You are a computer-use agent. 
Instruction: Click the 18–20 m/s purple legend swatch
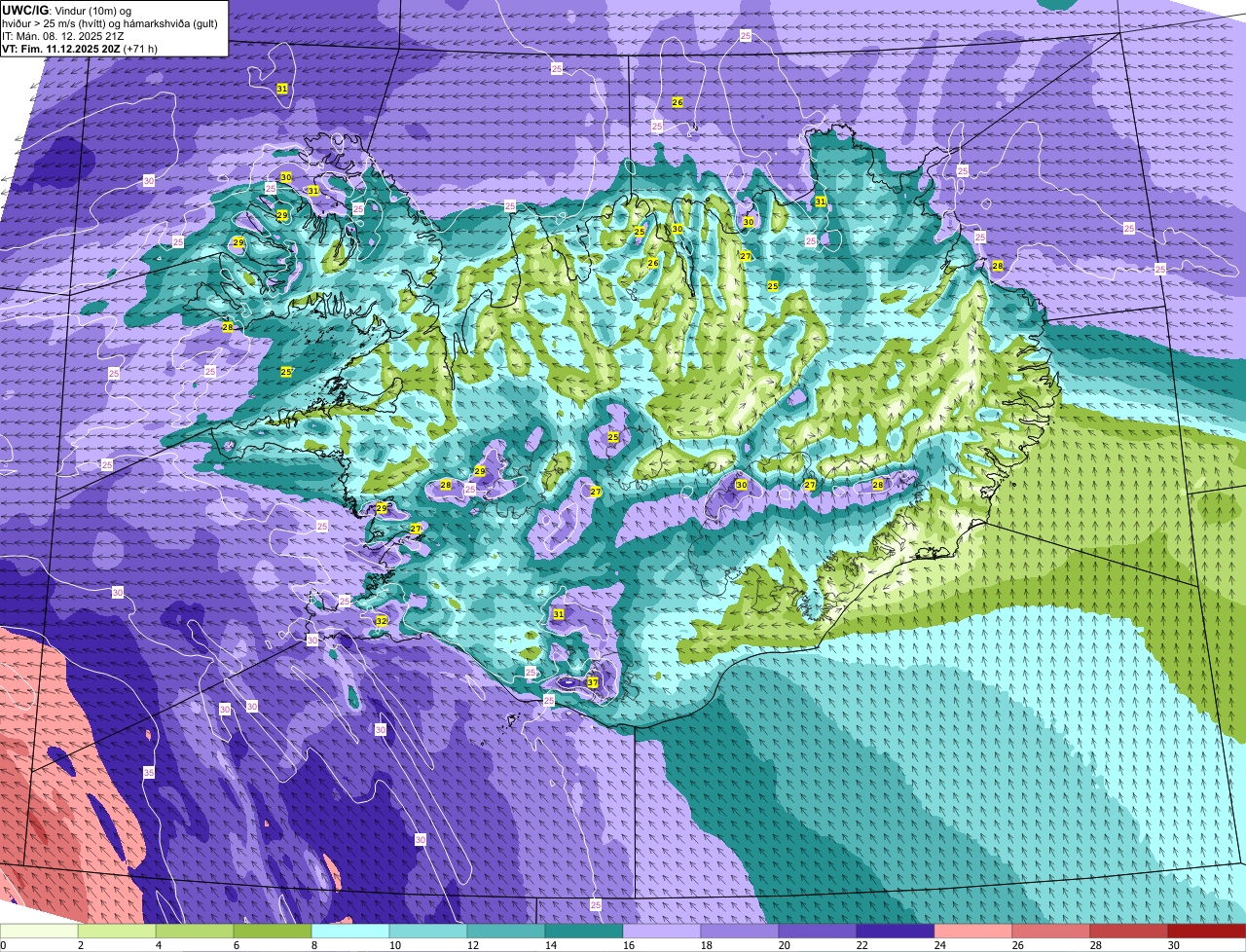click(740, 931)
